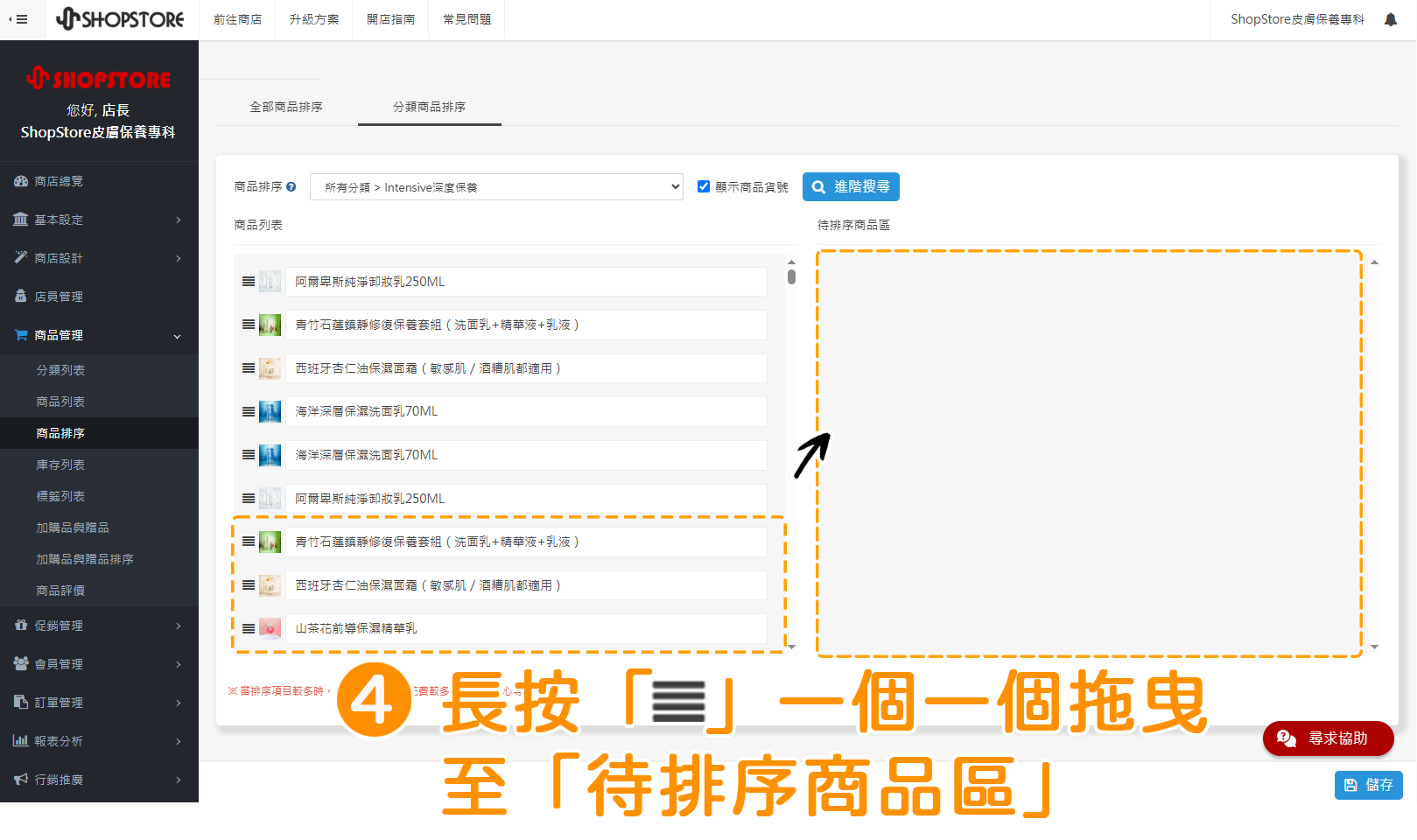Select 商品排序 submenu item
The image size is (1417, 840).
click(98, 433)
